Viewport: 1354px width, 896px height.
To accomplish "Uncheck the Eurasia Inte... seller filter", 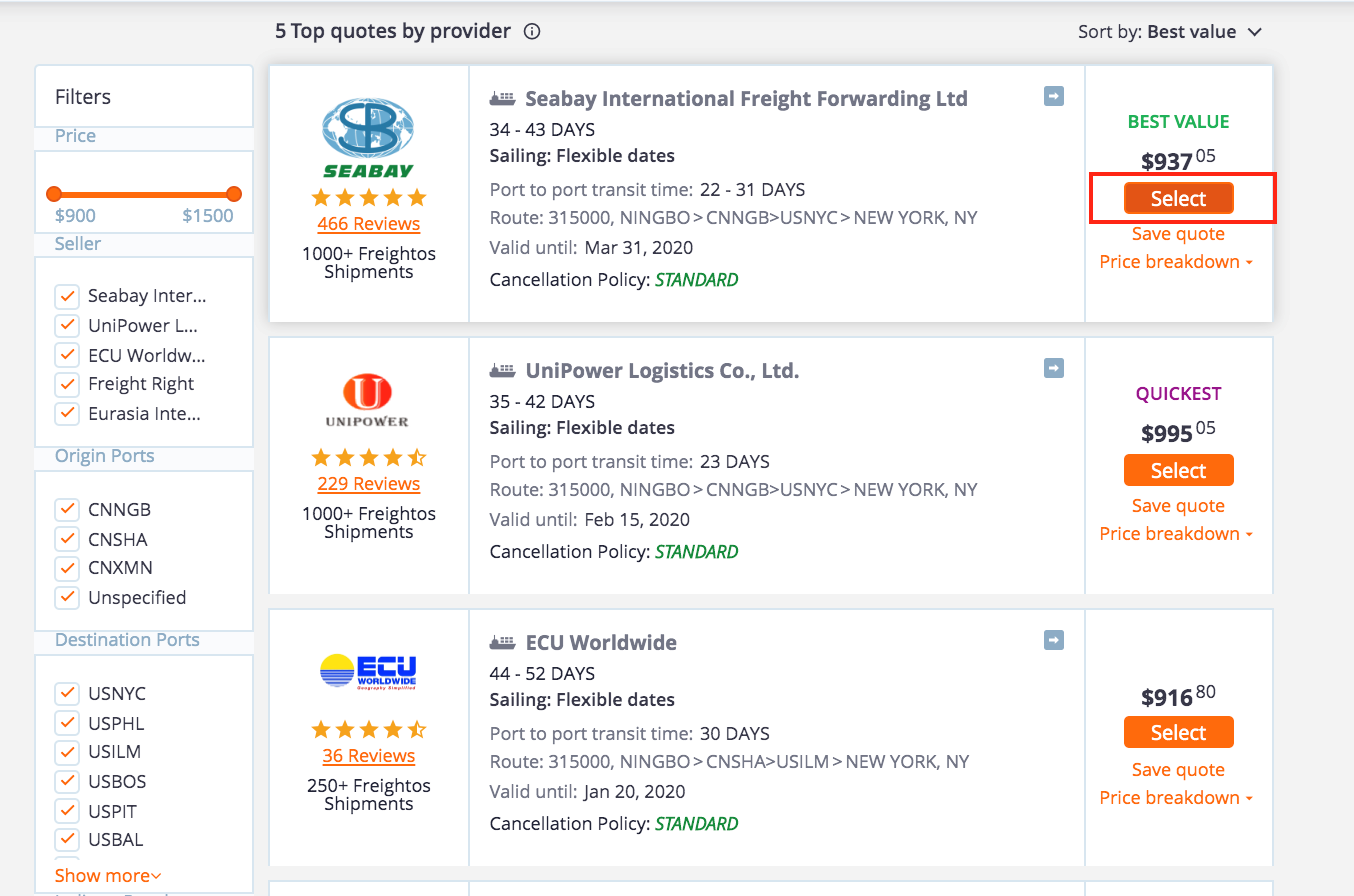I will [x=67, y=413].
